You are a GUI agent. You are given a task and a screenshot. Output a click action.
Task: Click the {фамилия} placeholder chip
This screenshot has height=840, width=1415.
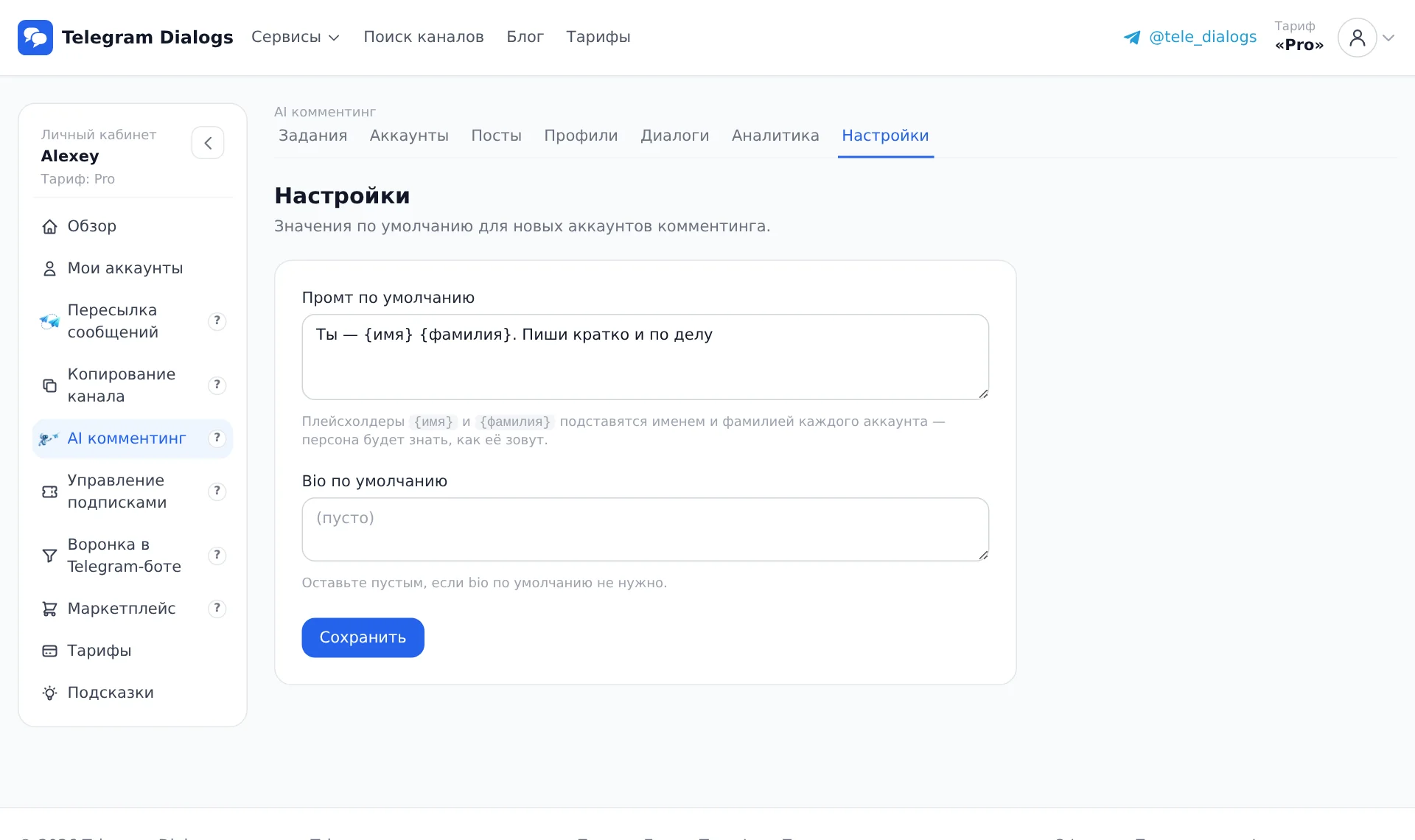click(515, 421)
